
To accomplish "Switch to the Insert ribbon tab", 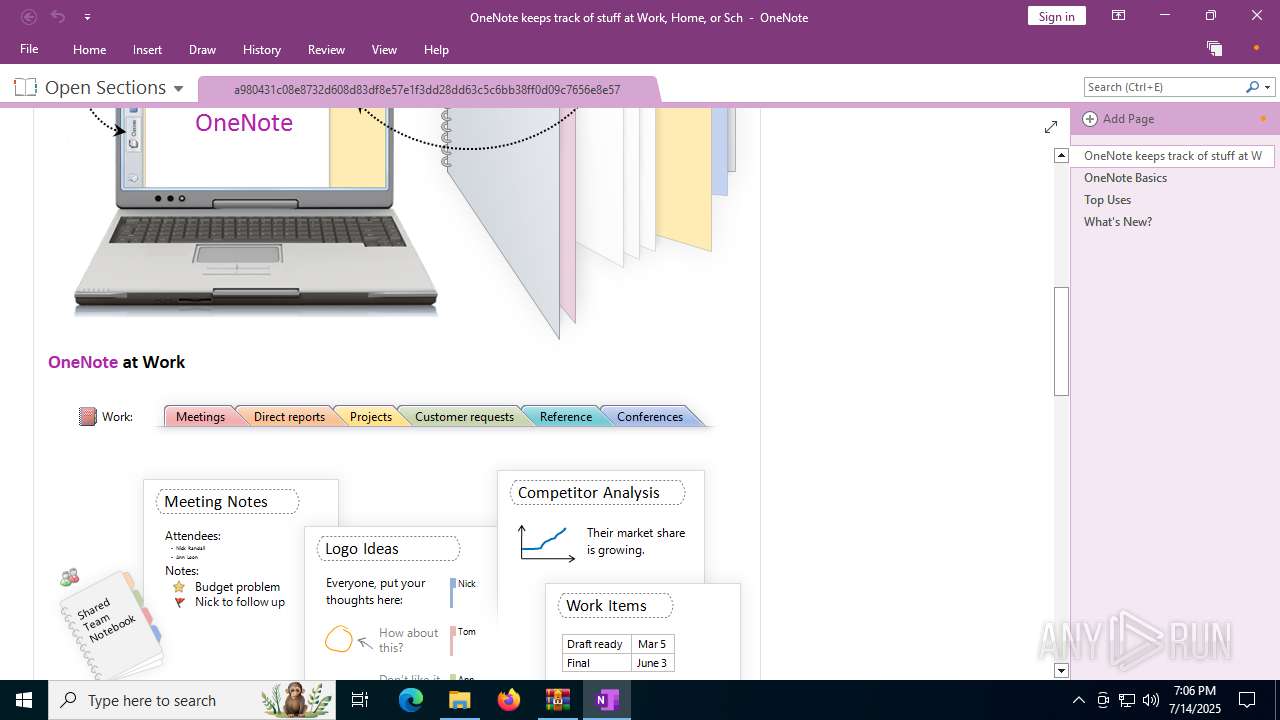I will point(147,49).
